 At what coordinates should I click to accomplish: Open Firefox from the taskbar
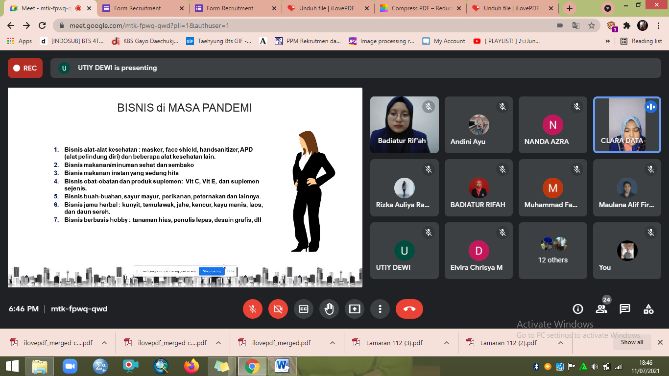(x=191, y=366)
